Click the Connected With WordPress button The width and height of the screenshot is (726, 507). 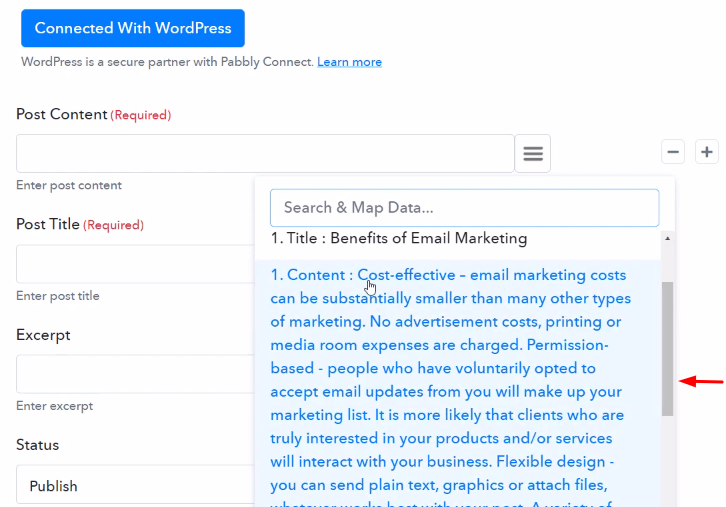click(133, 28)
